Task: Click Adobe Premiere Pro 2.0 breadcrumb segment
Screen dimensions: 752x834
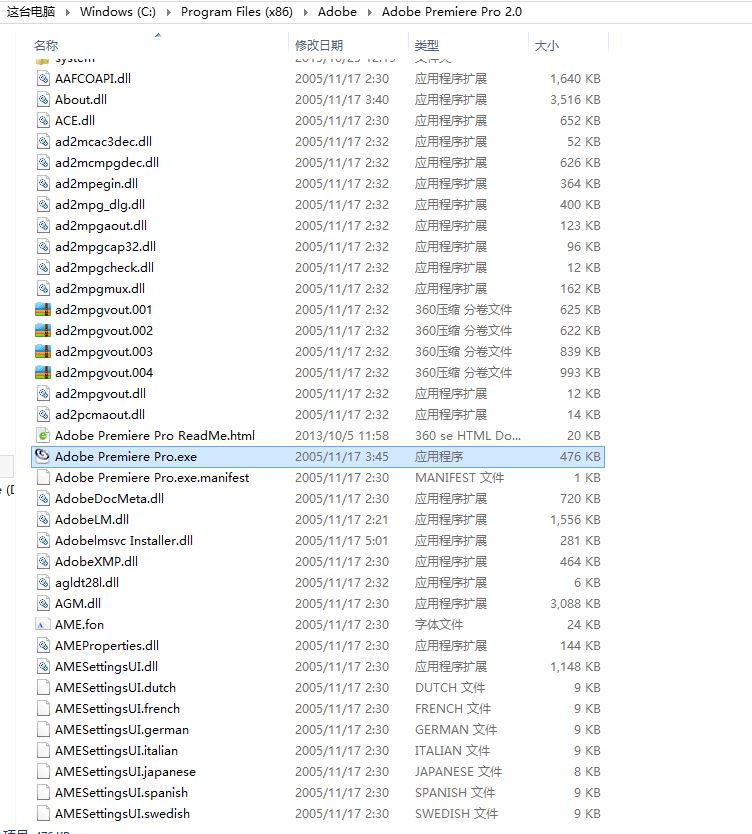Action: pos(452,12)
